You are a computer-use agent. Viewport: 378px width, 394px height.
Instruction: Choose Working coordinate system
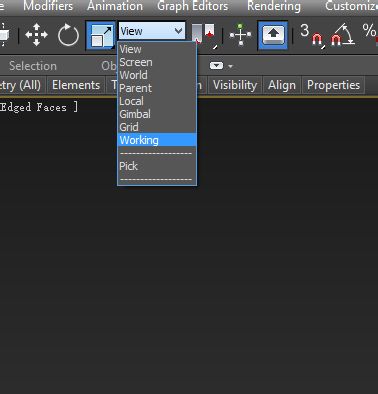click(x=157, y=140)
